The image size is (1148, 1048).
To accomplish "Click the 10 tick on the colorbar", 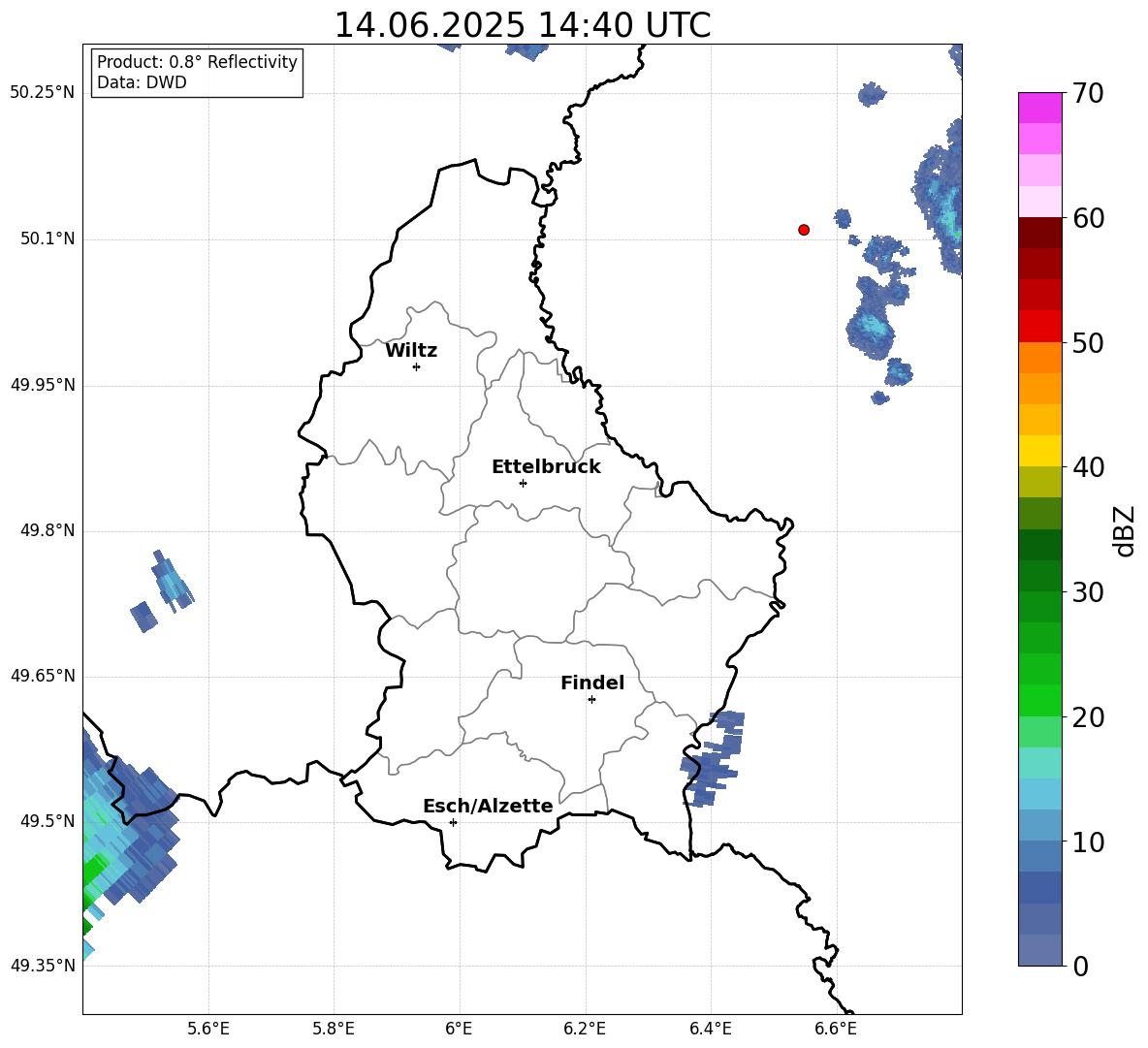I will 1087,842.
